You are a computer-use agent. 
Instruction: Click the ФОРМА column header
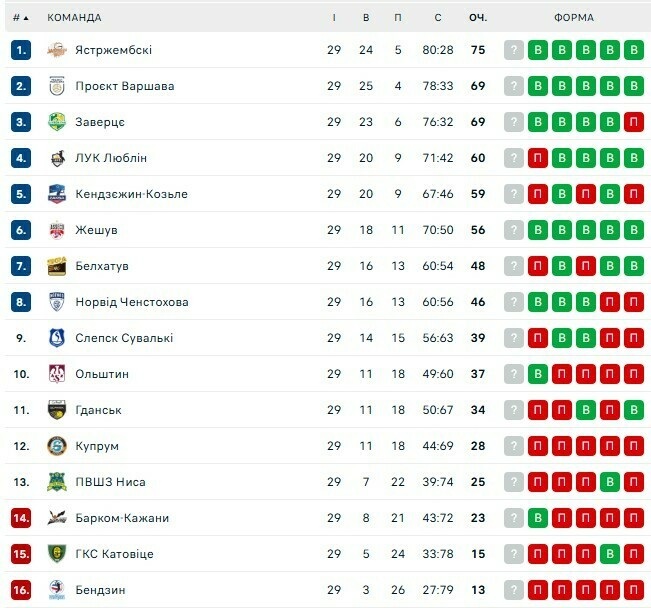[573, 17]
